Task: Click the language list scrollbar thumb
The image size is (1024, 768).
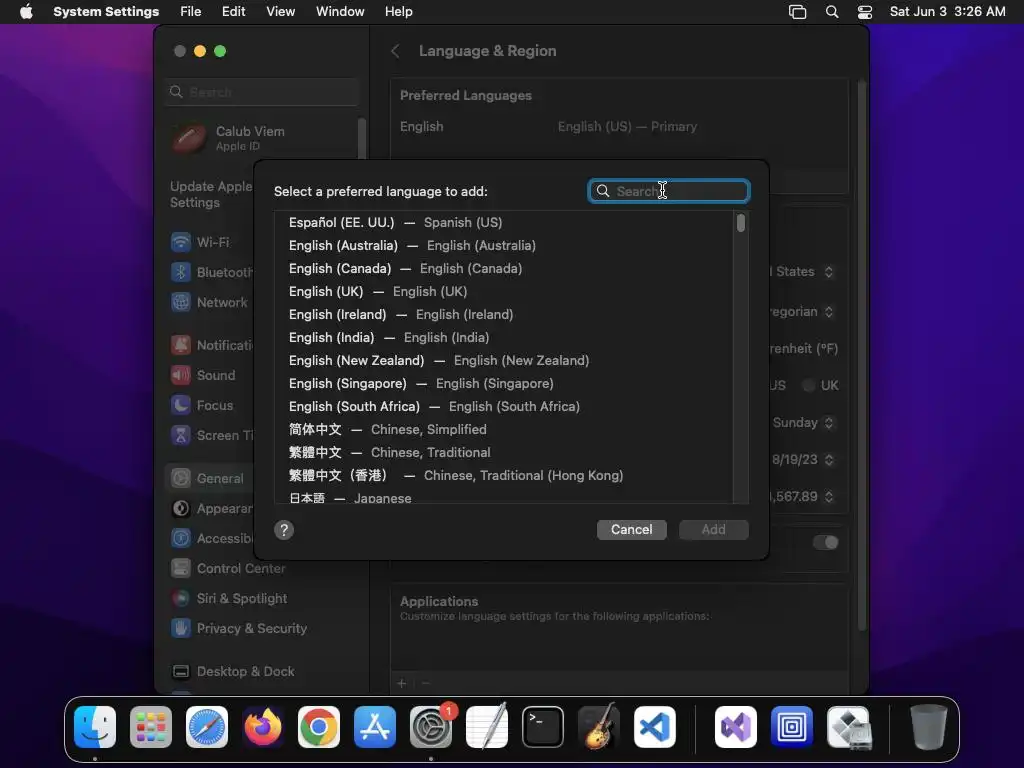Action: [741, 223]
